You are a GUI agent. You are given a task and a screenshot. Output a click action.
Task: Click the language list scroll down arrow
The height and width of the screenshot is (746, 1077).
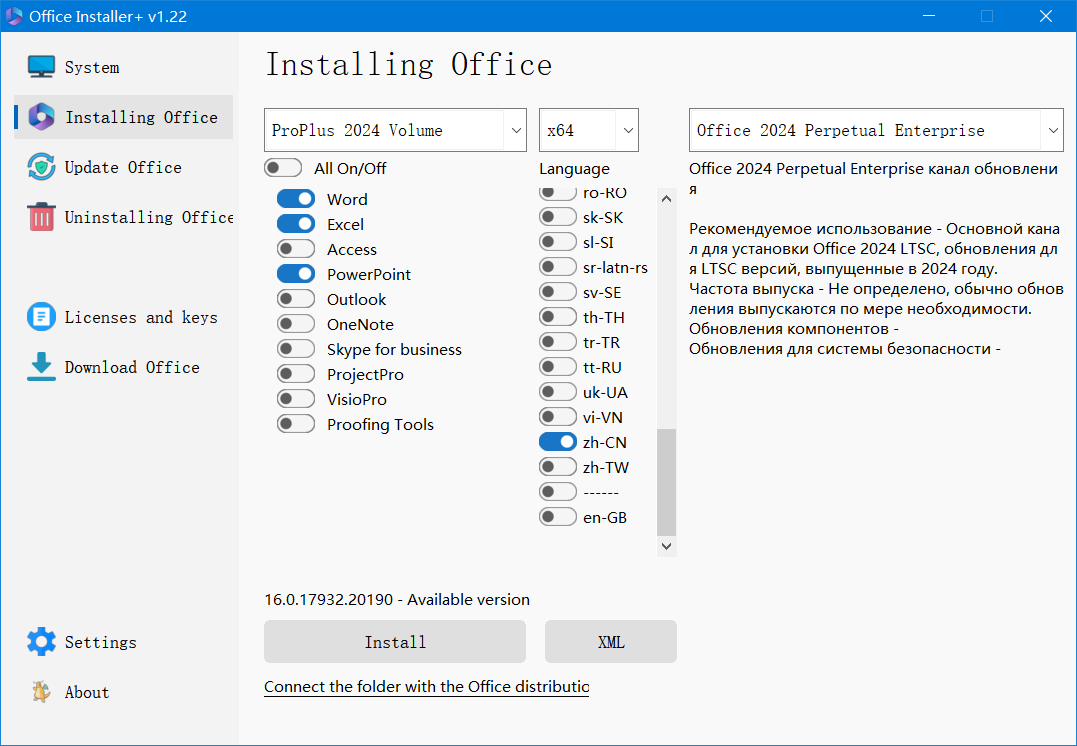pos(666,546)
